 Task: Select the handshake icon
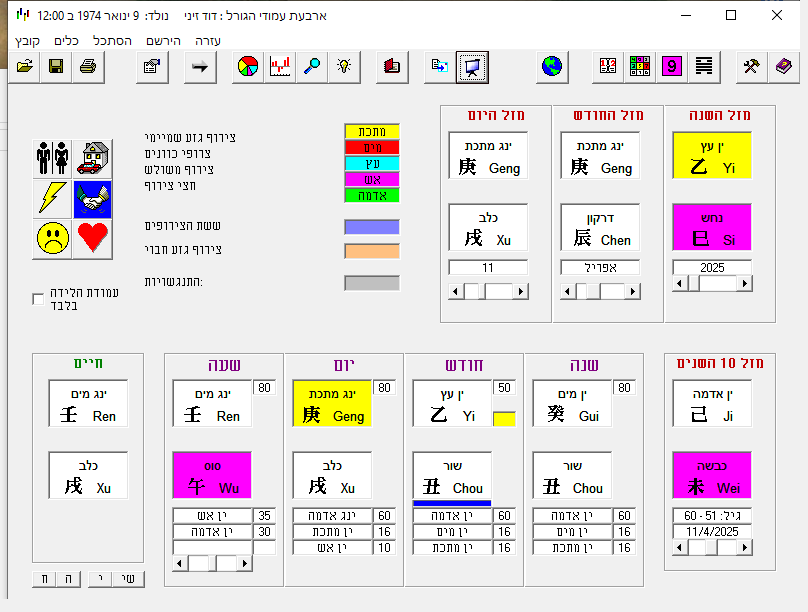(x=92, y=198)
